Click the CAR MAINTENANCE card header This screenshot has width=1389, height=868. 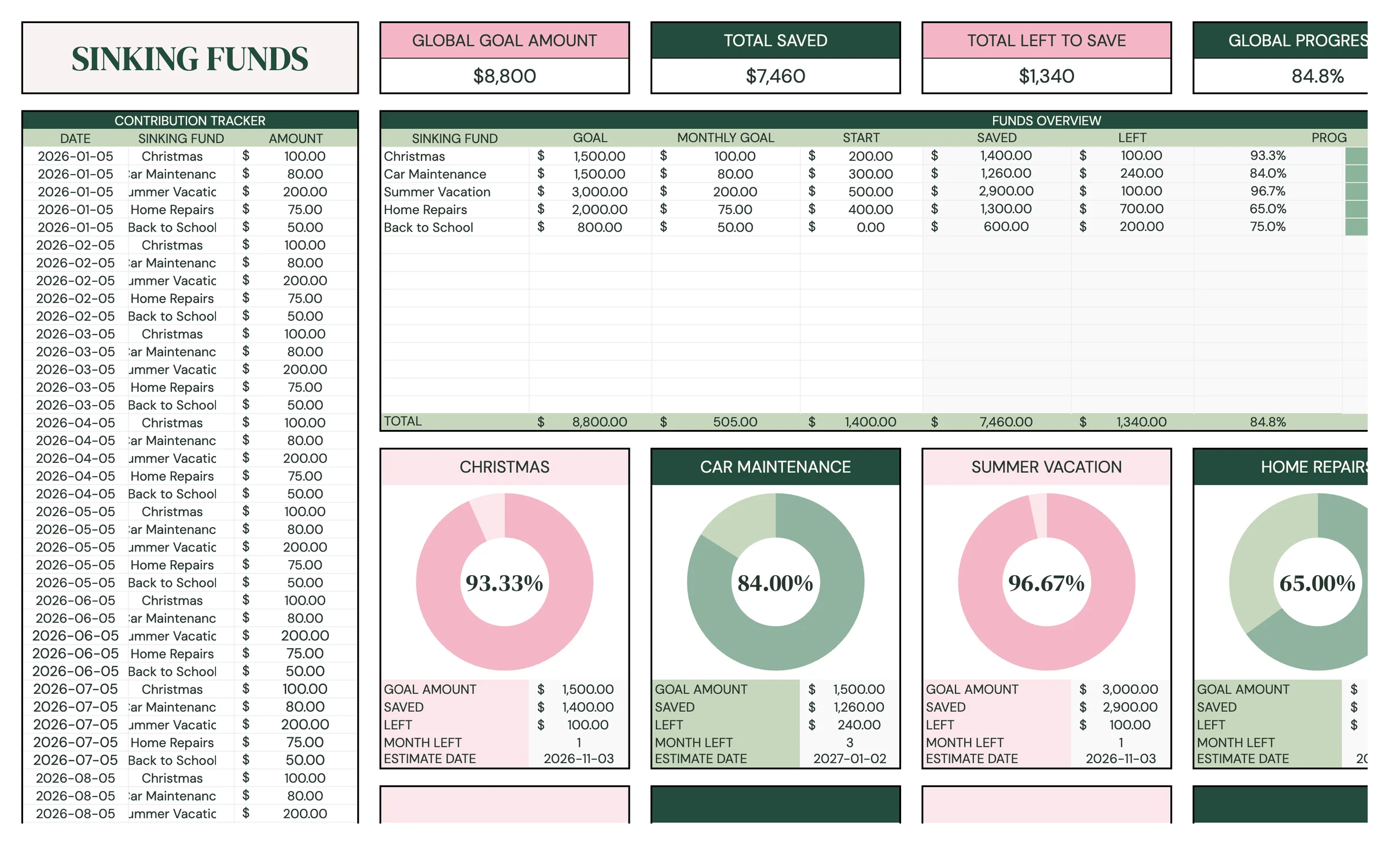775,467
